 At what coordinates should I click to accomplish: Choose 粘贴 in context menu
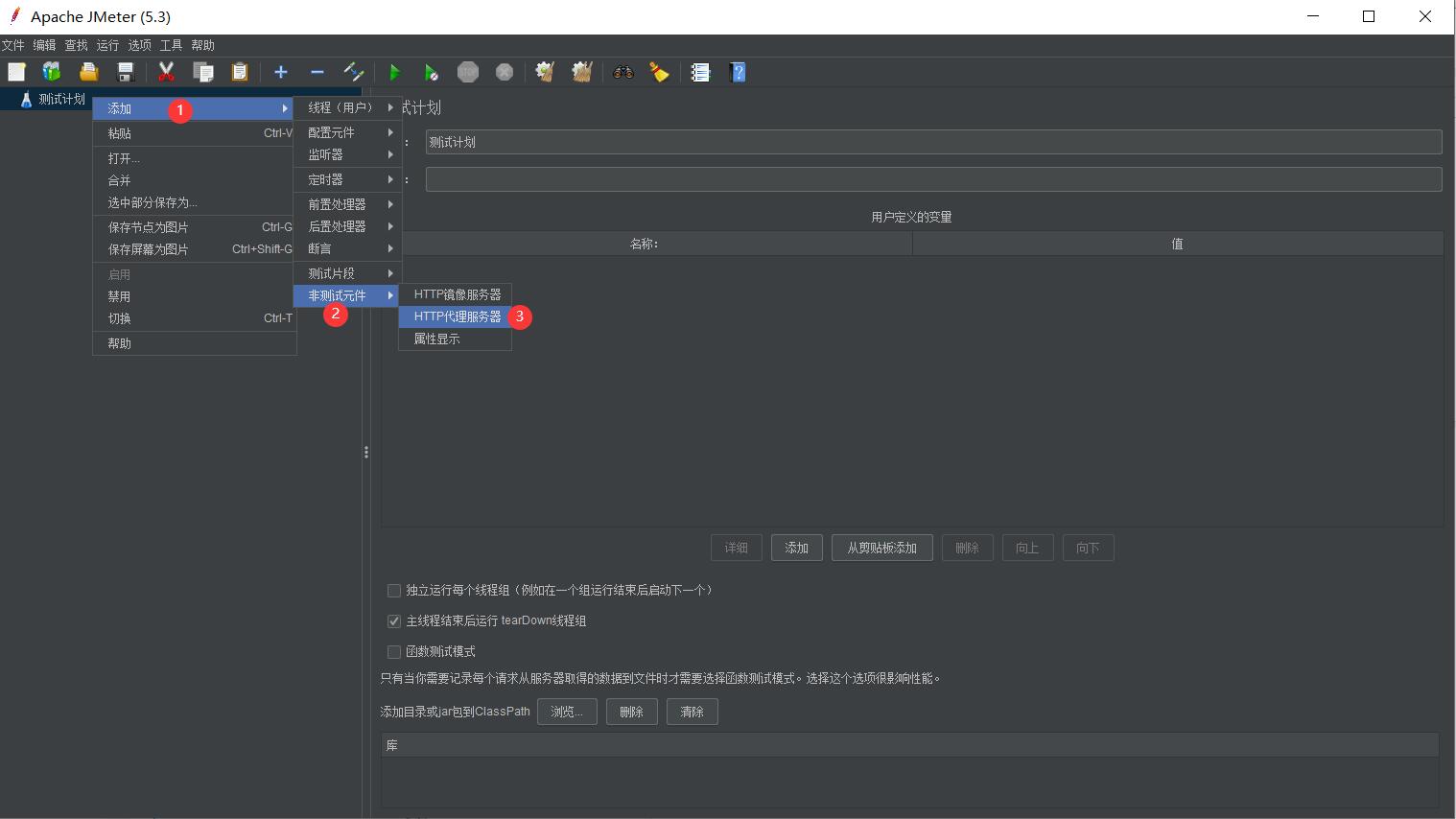coord(194,133)
